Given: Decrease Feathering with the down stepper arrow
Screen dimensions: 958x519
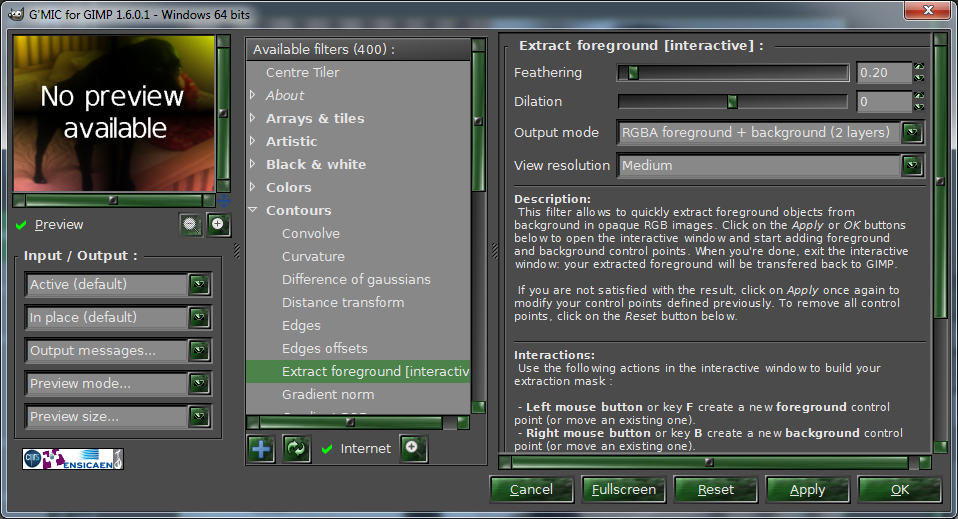Looking at the screenshot, I should (919, 78).
